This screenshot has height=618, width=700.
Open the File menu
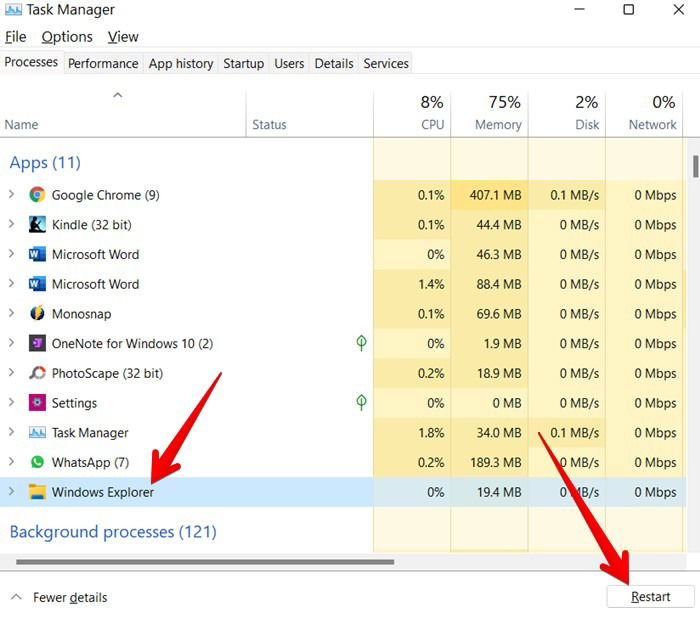point(16,37)
